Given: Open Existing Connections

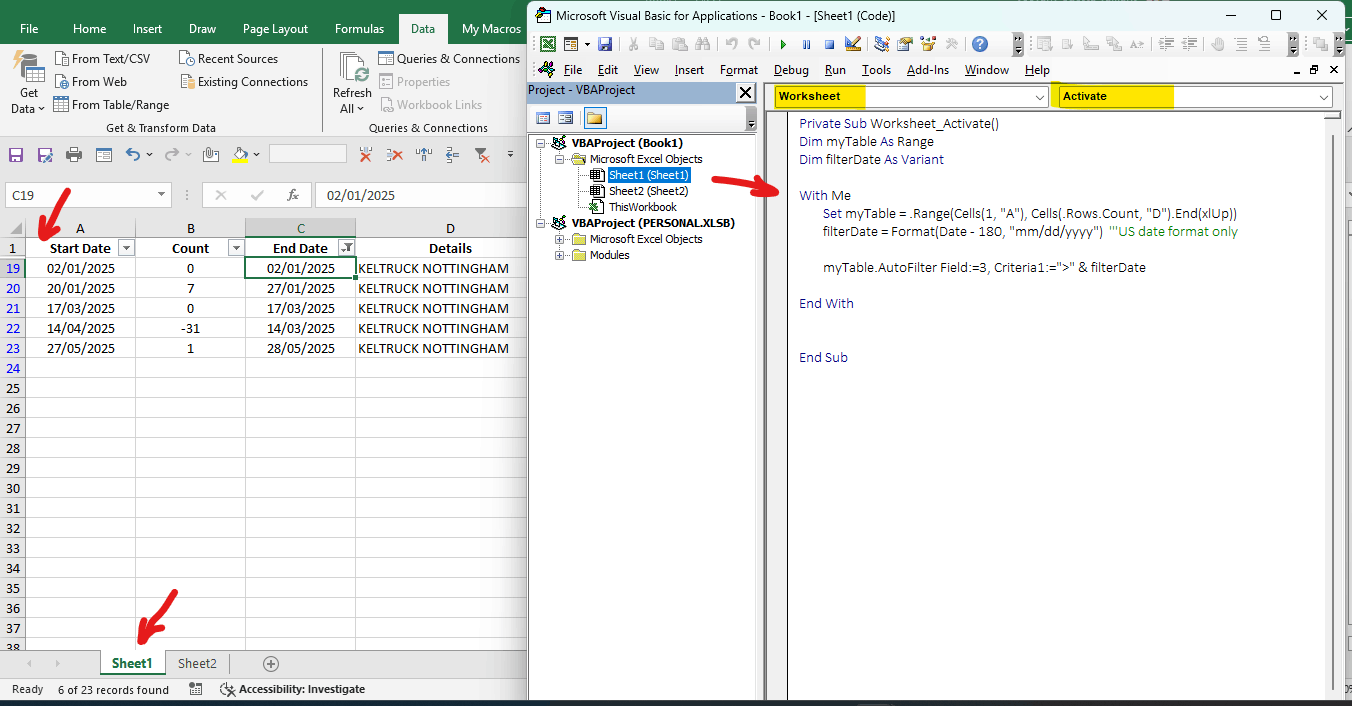Looking at the screenshot, I should (x=244, y=82).
